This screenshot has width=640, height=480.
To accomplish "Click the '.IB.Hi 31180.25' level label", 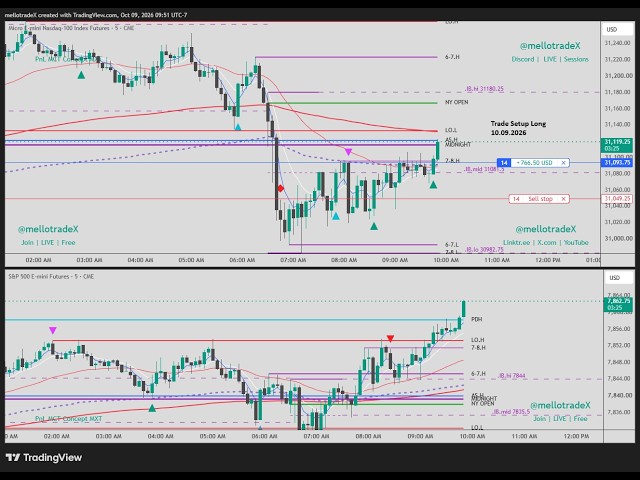I will pos(484,89).
